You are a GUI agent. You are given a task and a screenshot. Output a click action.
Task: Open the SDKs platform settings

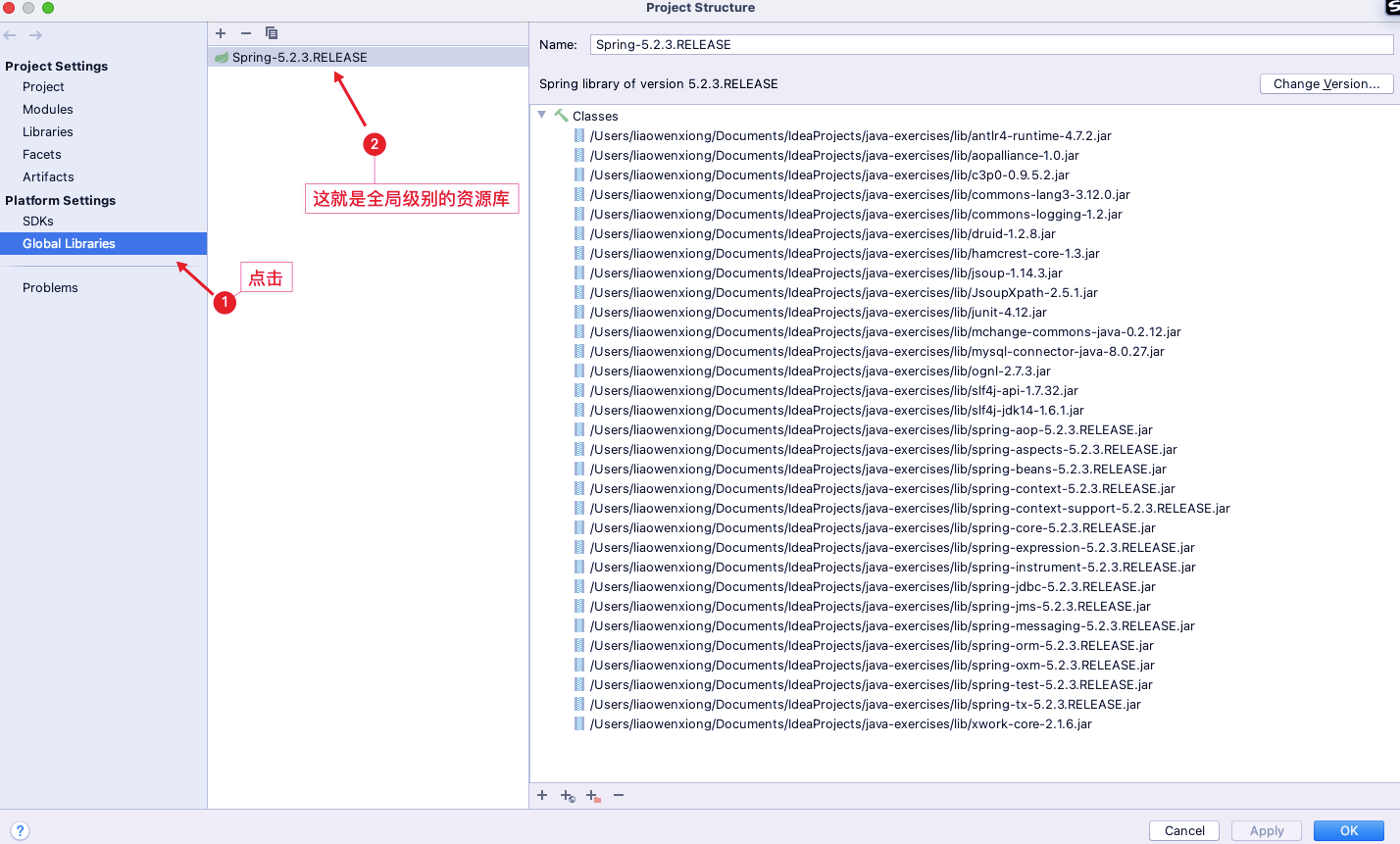[x=38, y=222]
